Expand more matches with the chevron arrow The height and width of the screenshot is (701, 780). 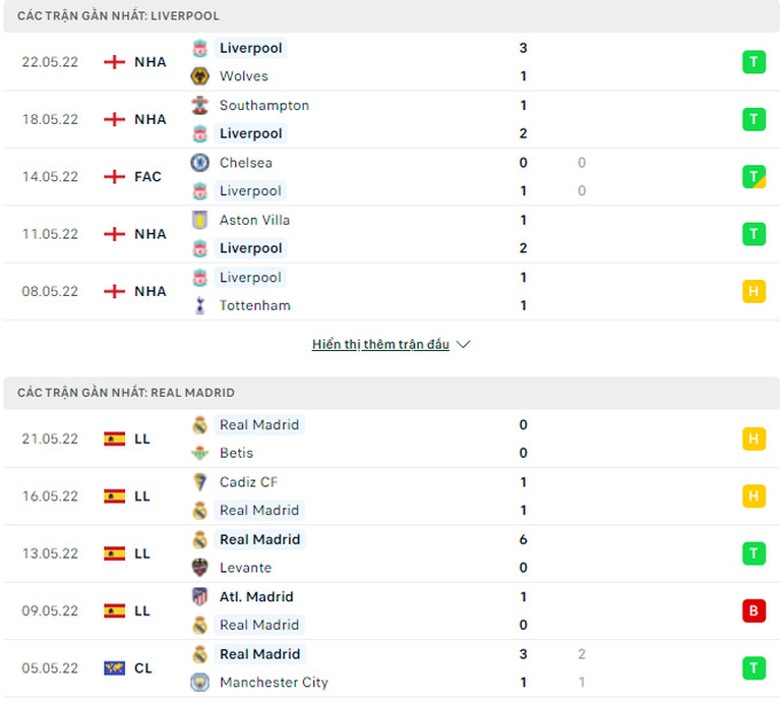coord(463,344)
